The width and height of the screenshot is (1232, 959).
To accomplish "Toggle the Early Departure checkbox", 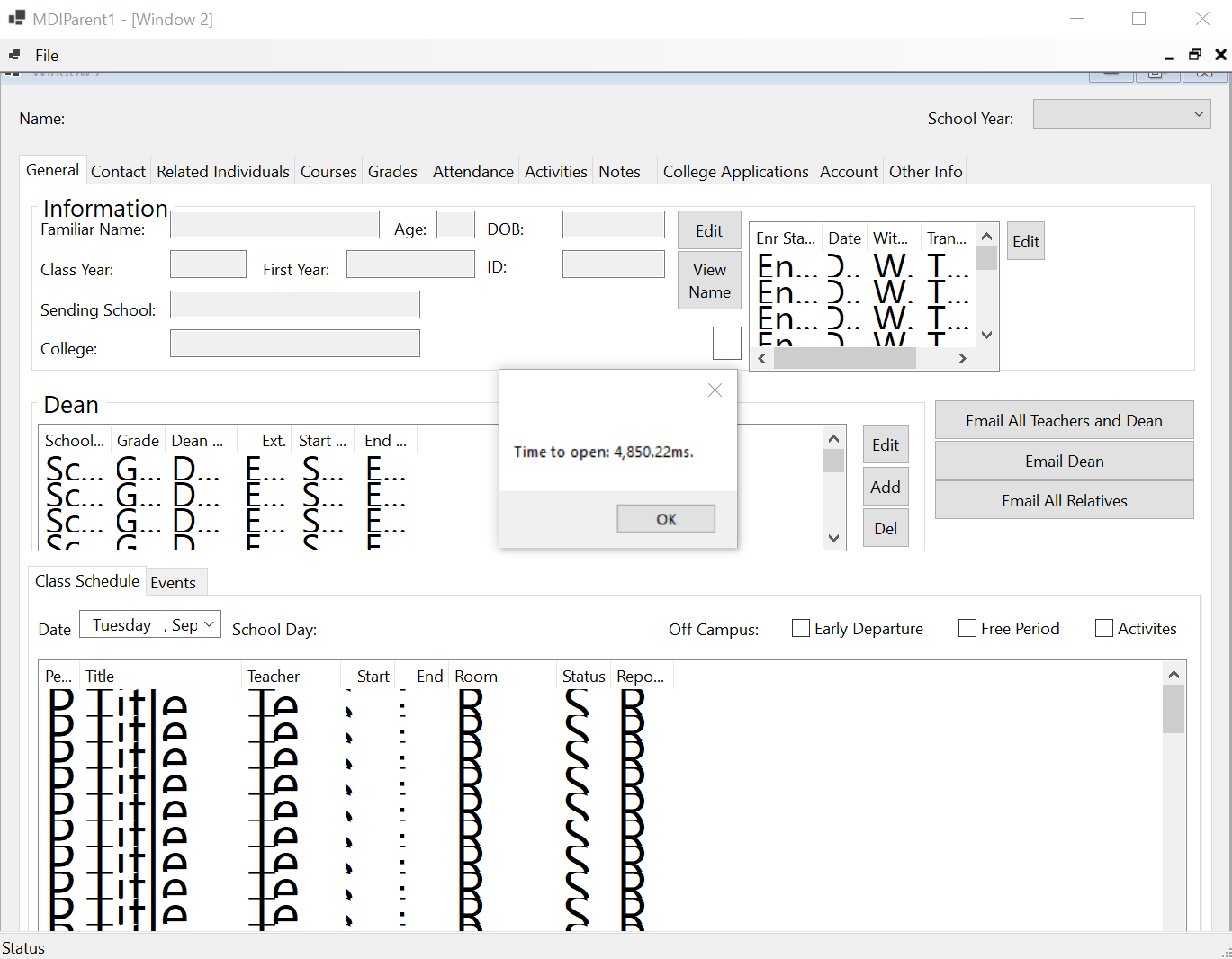I will click(x=801, y=628).
